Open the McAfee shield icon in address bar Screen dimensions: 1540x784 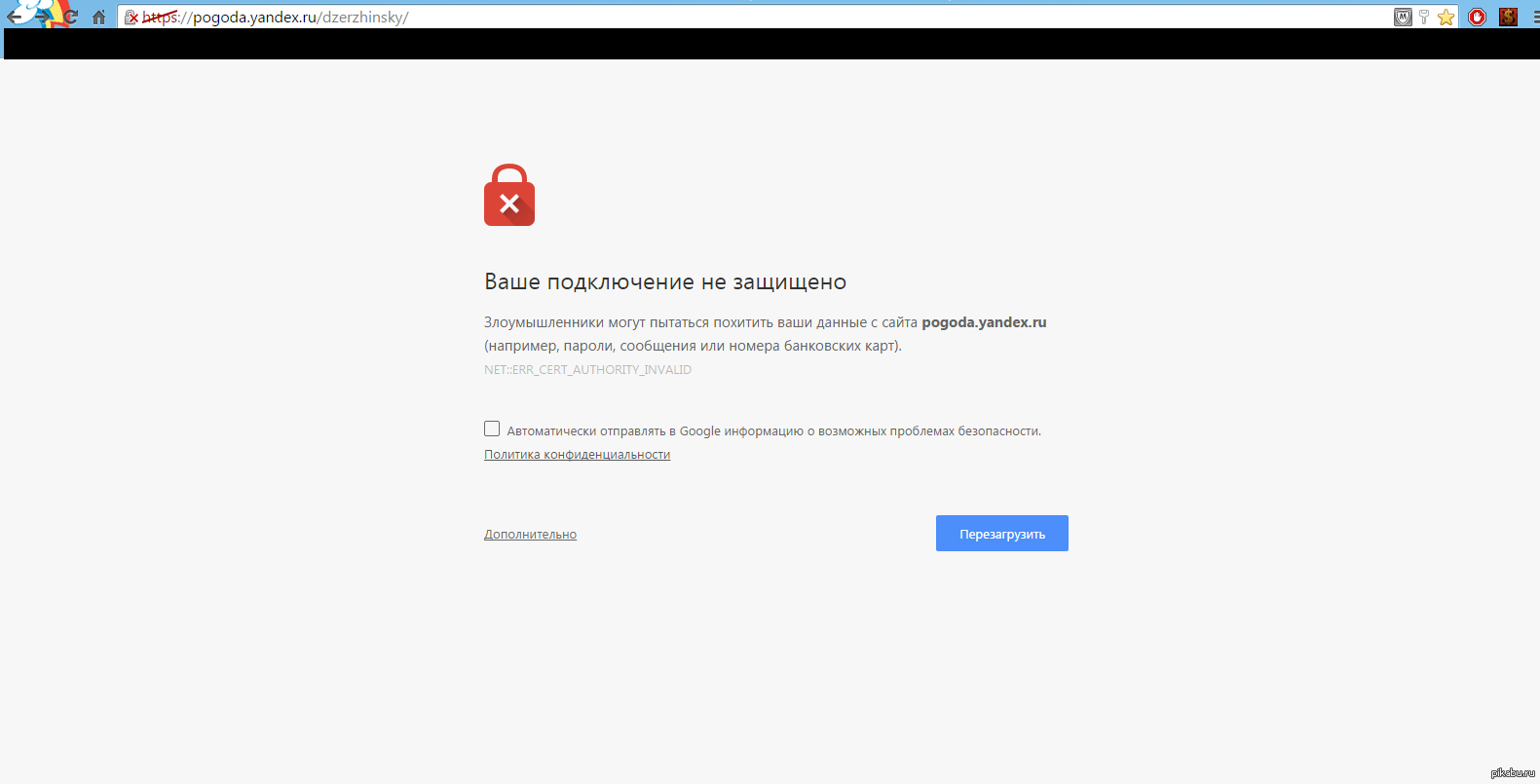(x=1403, y=17)
